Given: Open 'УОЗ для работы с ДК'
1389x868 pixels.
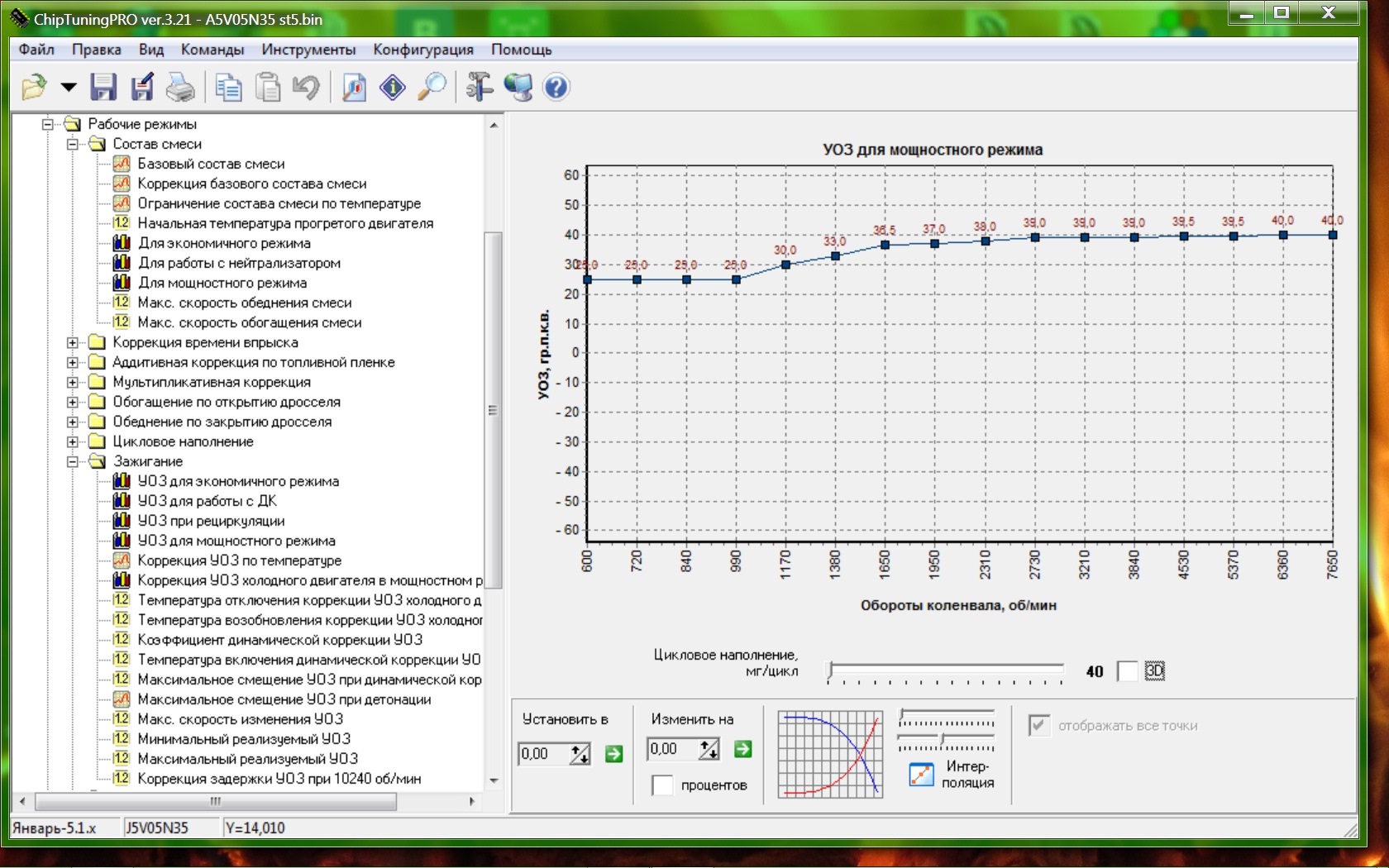Looking at the screenshot, I should [x=207, y=501].
